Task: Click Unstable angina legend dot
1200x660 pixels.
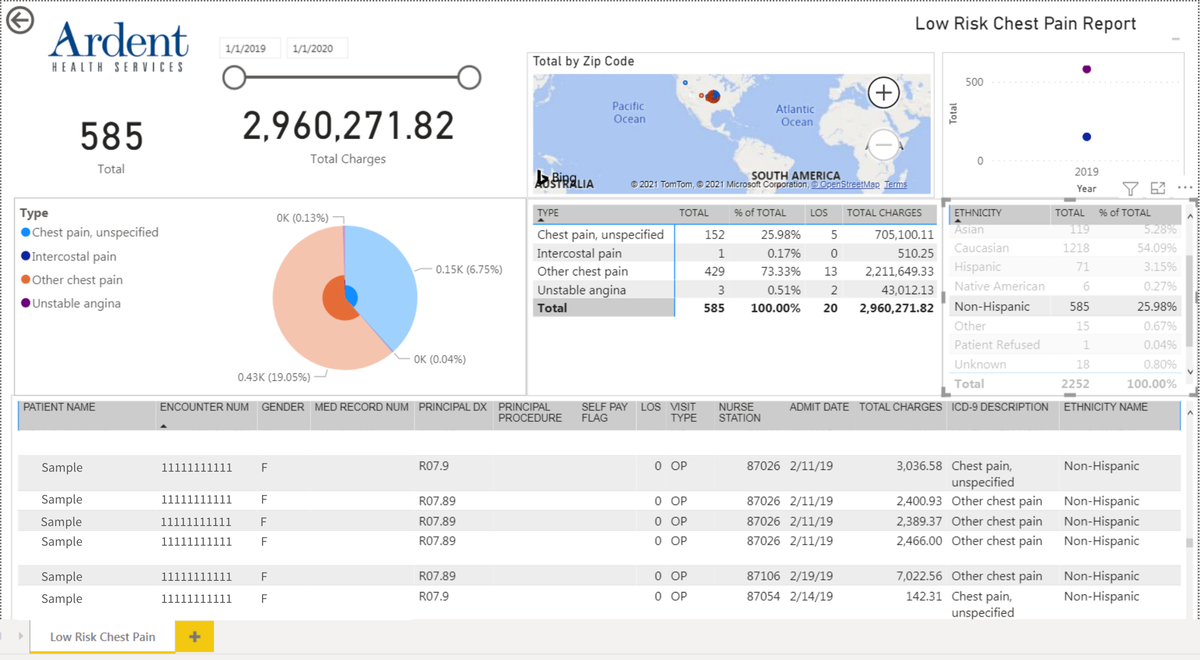Action: point(25,304)
